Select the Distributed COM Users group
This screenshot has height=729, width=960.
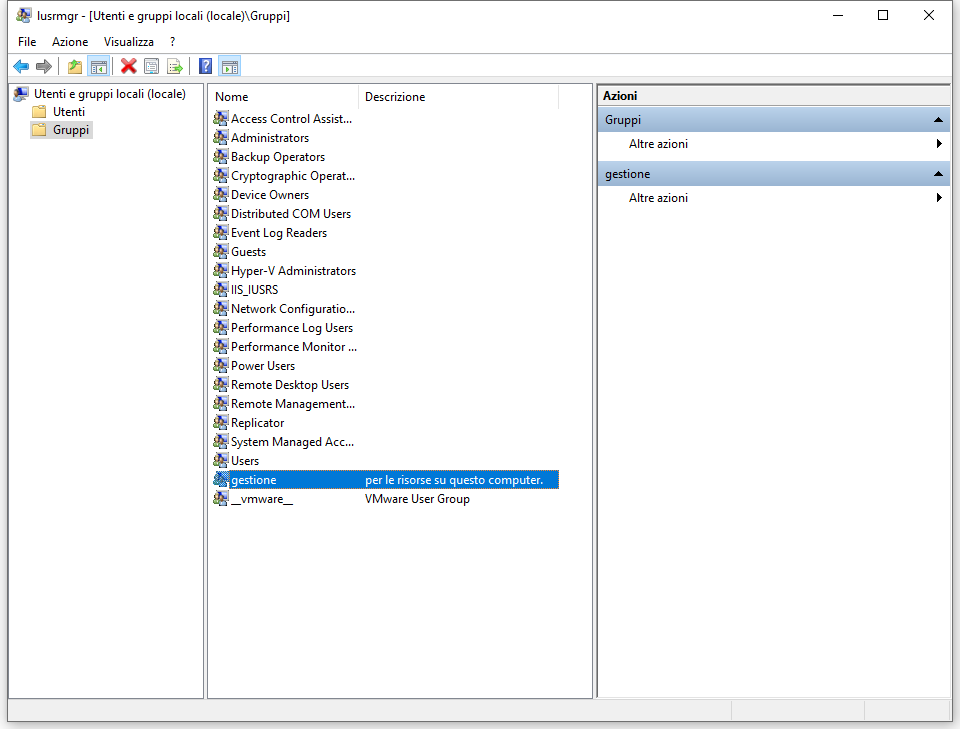(291, 214)
